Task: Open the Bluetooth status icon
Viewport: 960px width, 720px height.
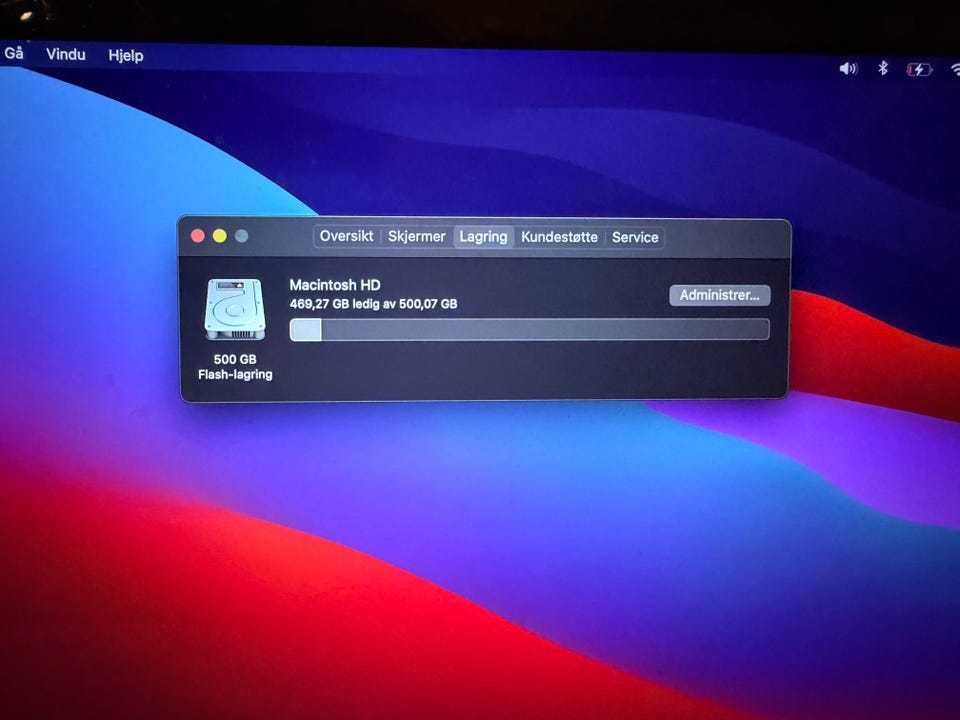Action: [x=882, y=68]
